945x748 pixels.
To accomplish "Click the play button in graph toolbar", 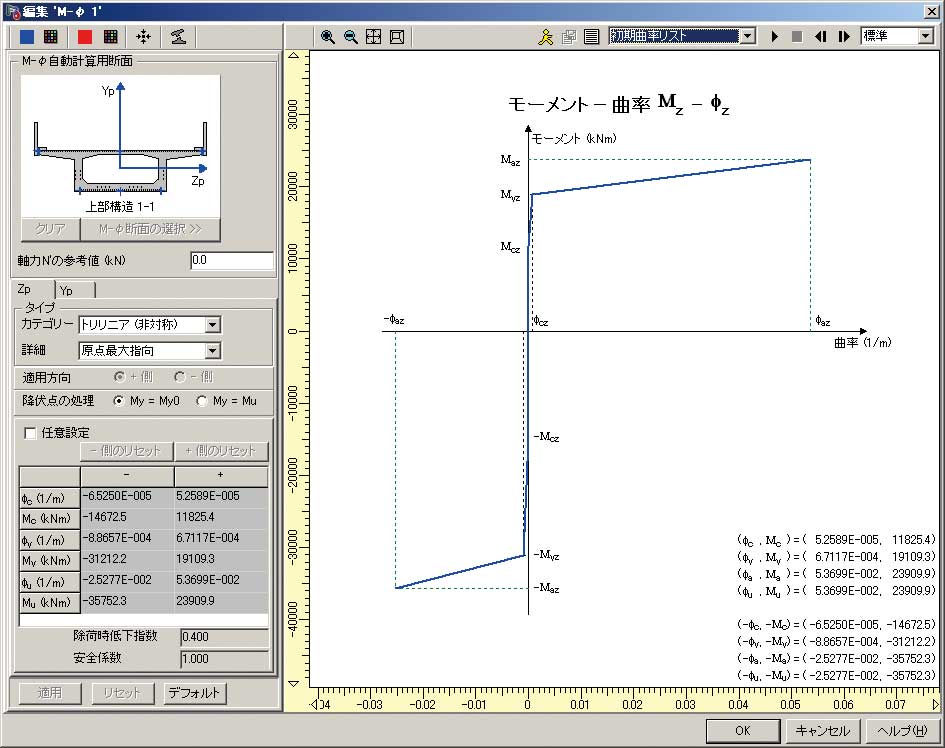I will point(774,37).
